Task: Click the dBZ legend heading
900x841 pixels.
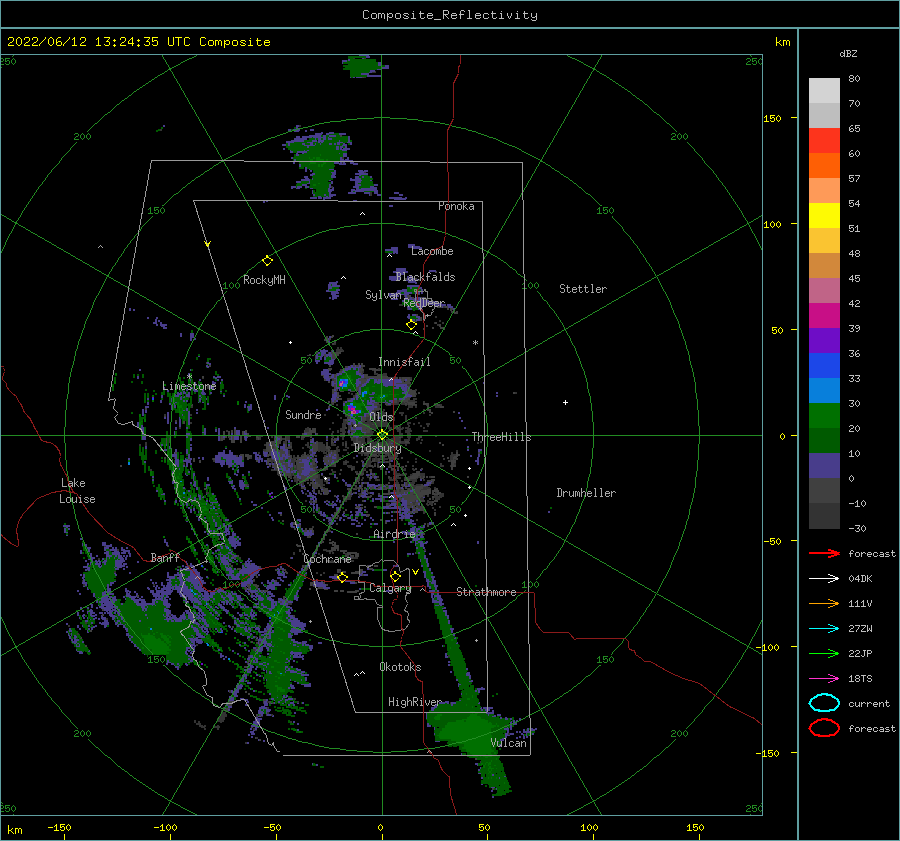Action: pos(848,53)
